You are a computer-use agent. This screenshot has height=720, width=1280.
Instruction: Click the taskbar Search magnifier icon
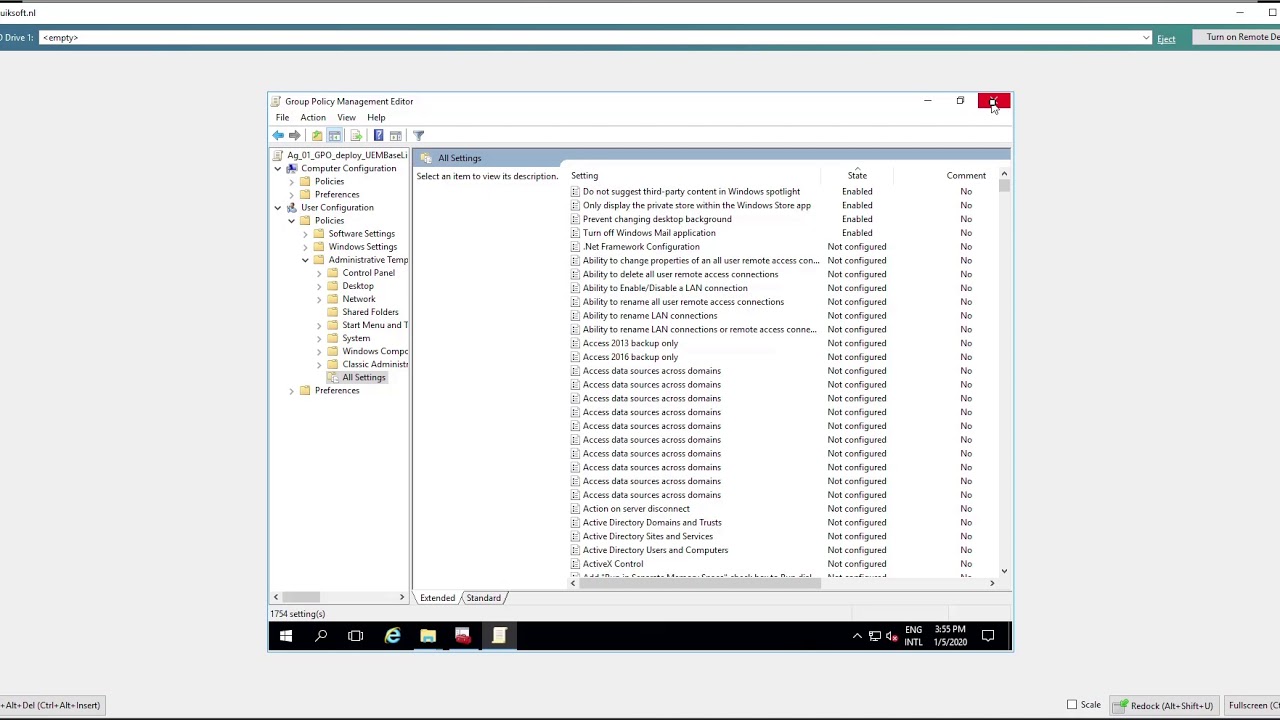tap(321, 636)
